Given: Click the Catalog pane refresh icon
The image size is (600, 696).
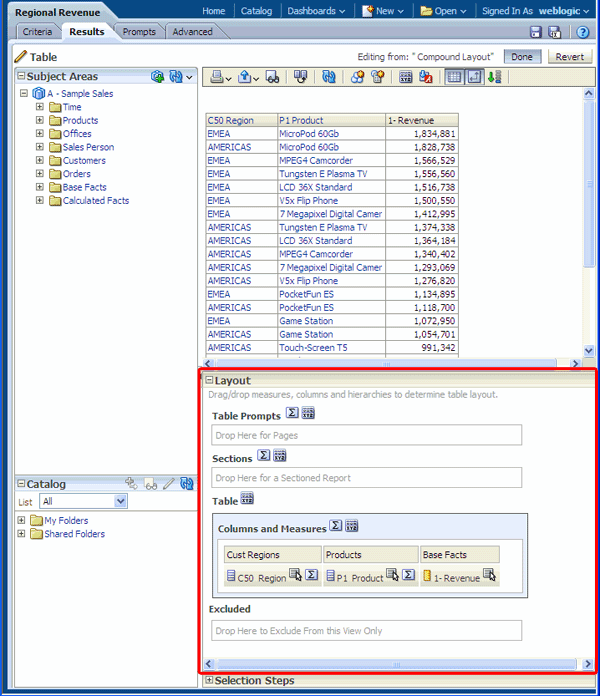Looking at the screenshot, I should (x=187, y=483).
